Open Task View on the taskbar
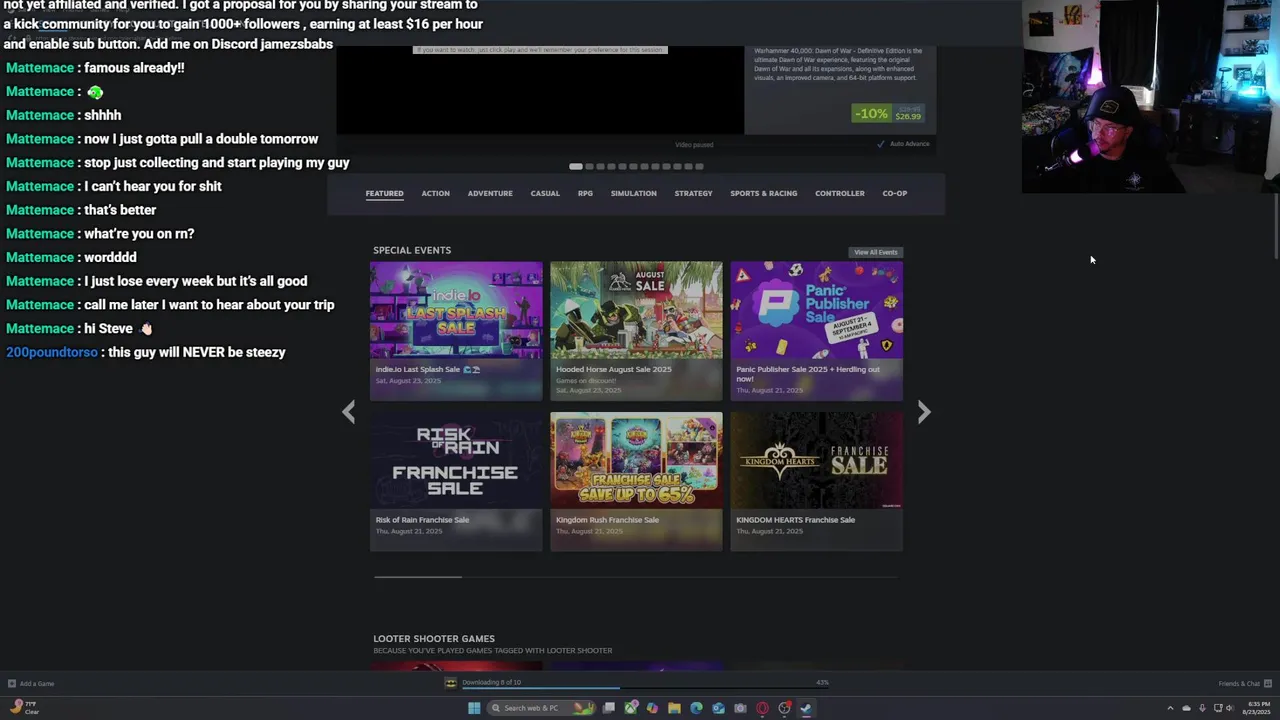The height and width of the screenshot is (720, 1280). [x=608, y=708]
